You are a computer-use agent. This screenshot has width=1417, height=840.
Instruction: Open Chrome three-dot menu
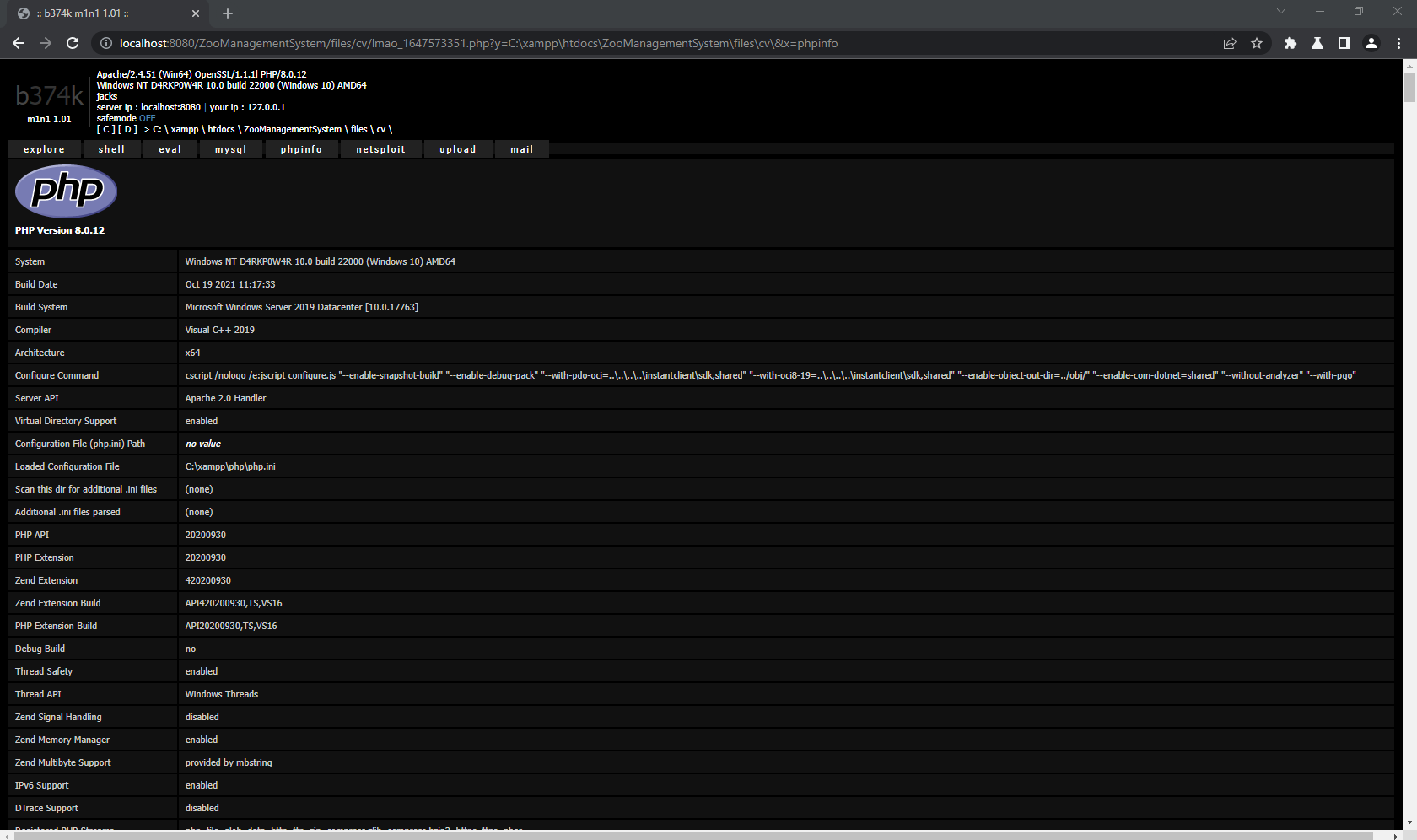click(x=1398, y=43)
